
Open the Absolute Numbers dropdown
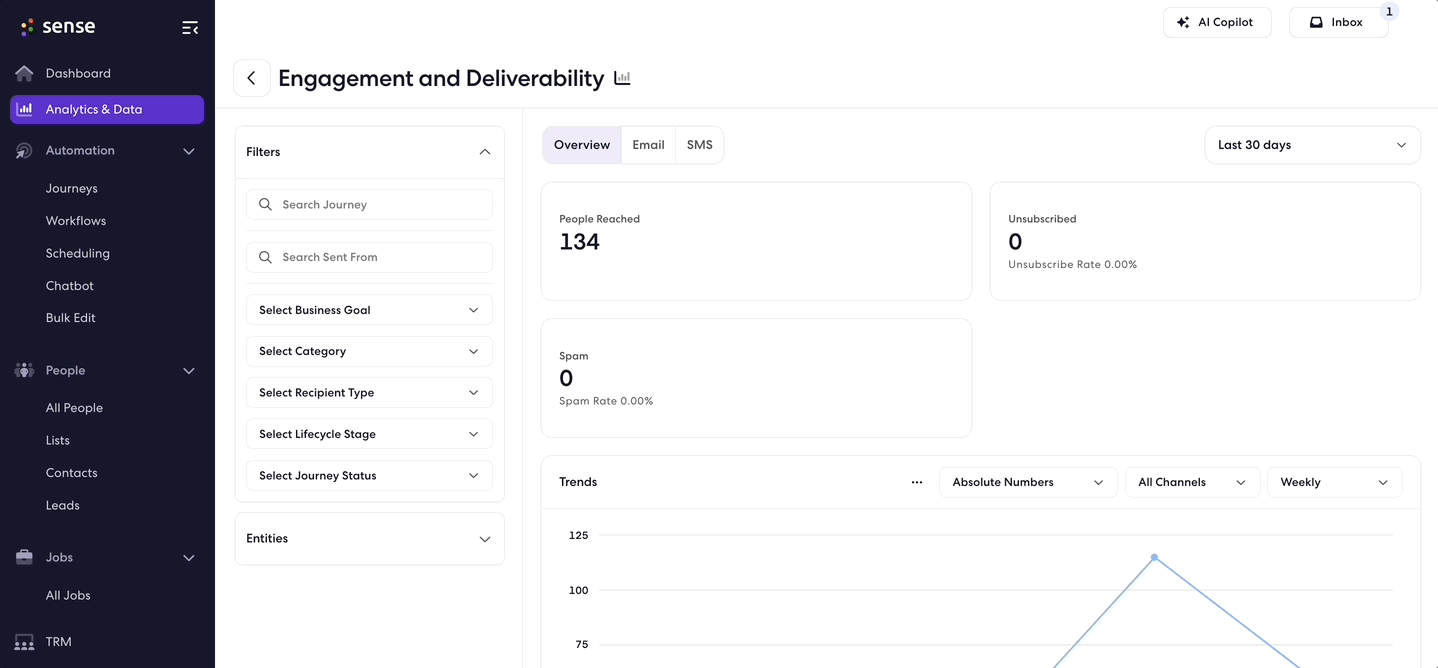1028,482
